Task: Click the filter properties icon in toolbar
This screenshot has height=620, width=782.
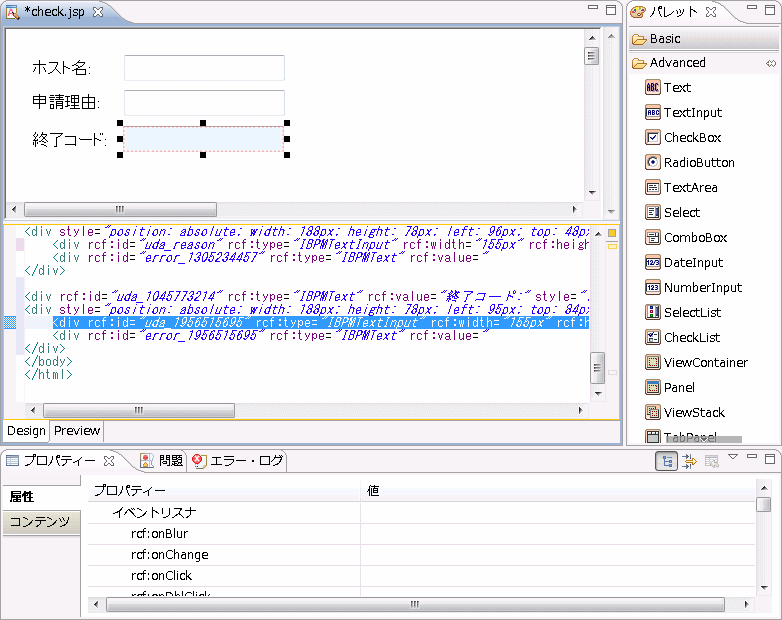Action: click(689, 461)
